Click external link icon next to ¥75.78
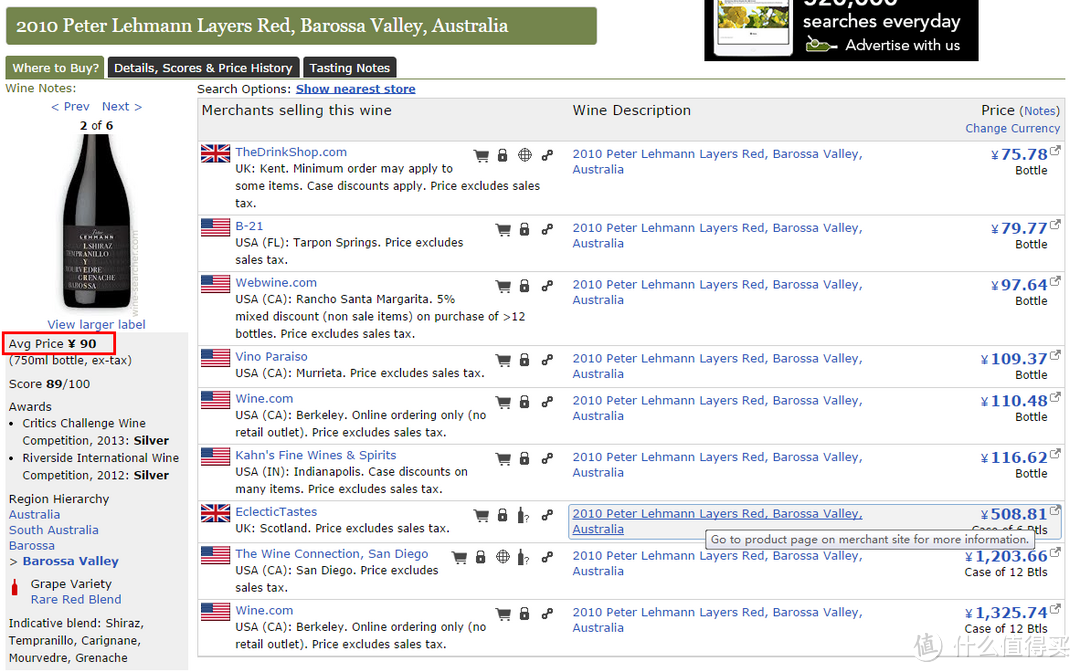Image resolution: width=1080 pixels, height=672 pixels. [x=1055, y=151]
